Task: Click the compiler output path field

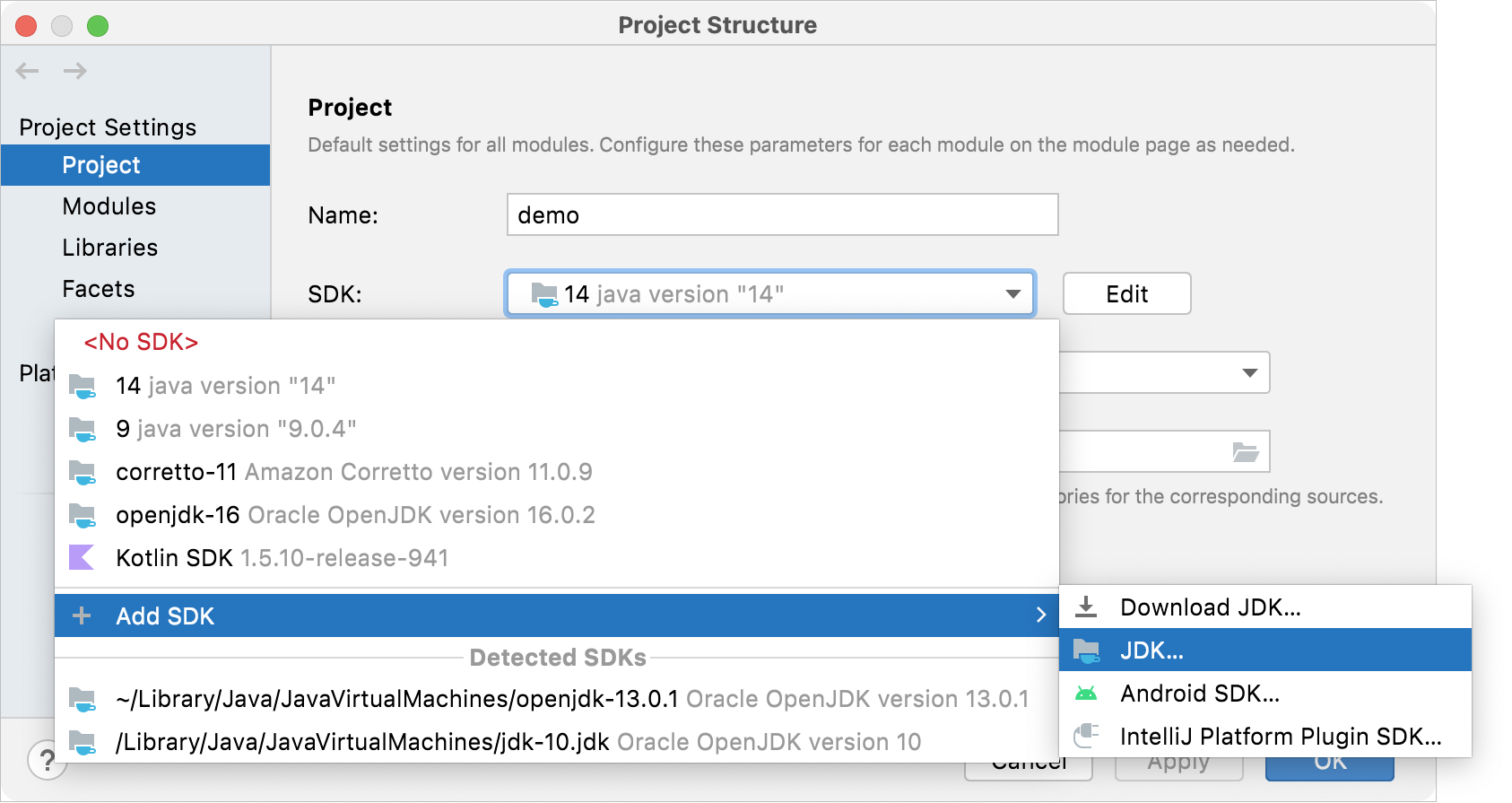Action: [x=1164, y=451]
